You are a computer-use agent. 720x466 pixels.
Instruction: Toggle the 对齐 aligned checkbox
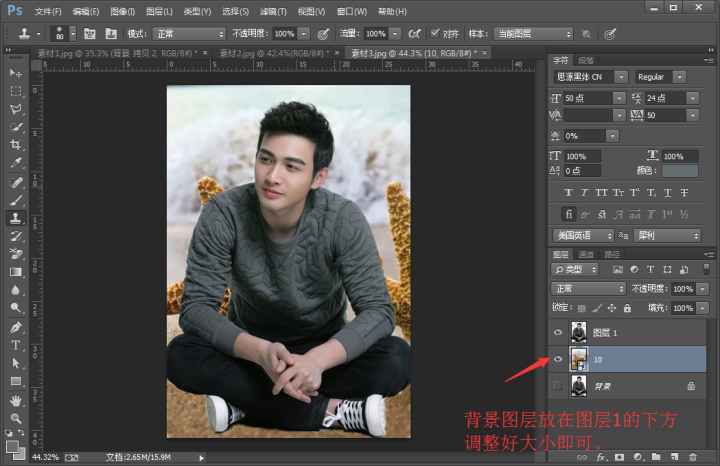(434, 33)
